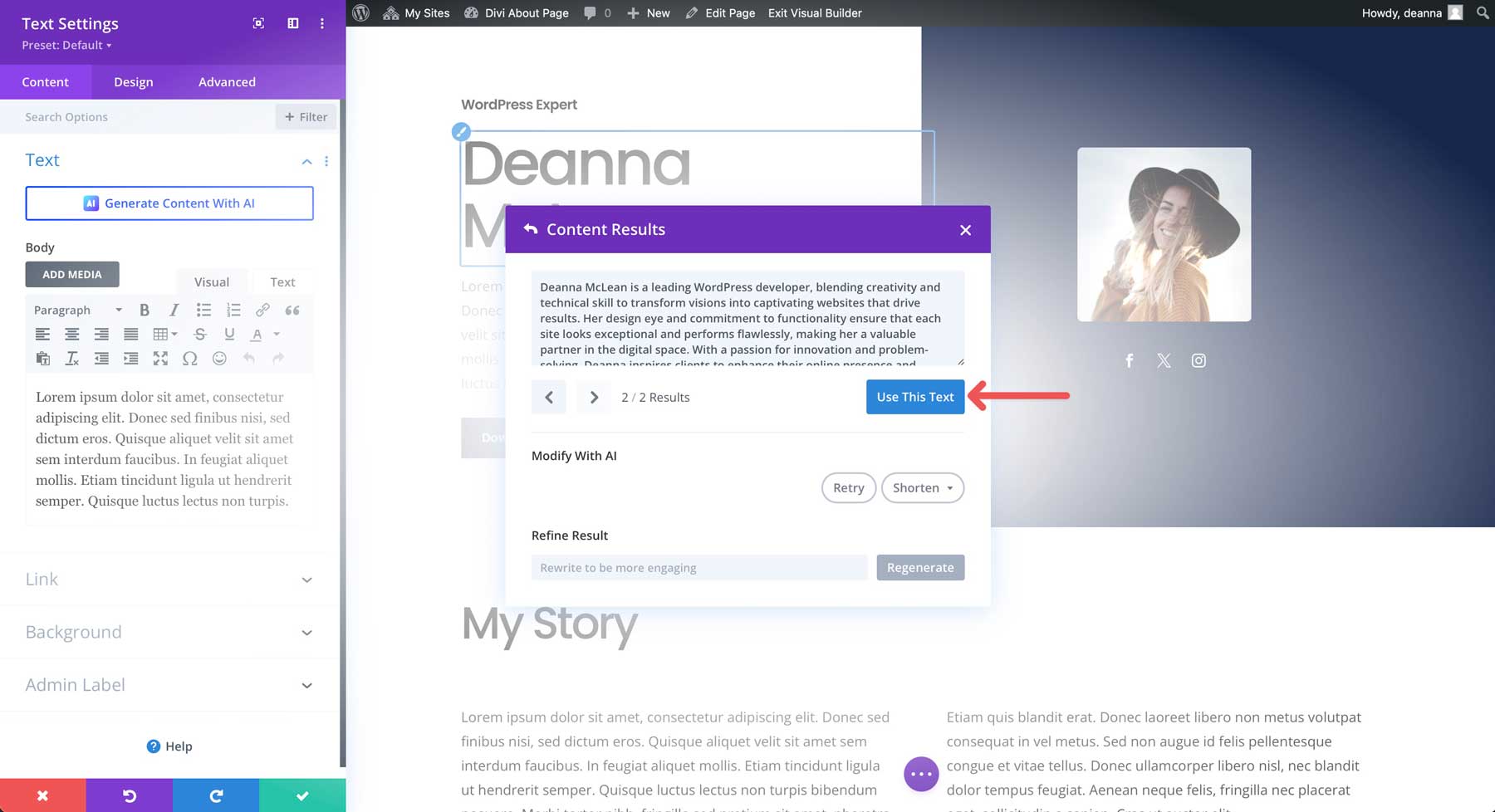The image size is (1495, 812).
Task: Click Generate Content With AI
Action: [x=169, y=203]
